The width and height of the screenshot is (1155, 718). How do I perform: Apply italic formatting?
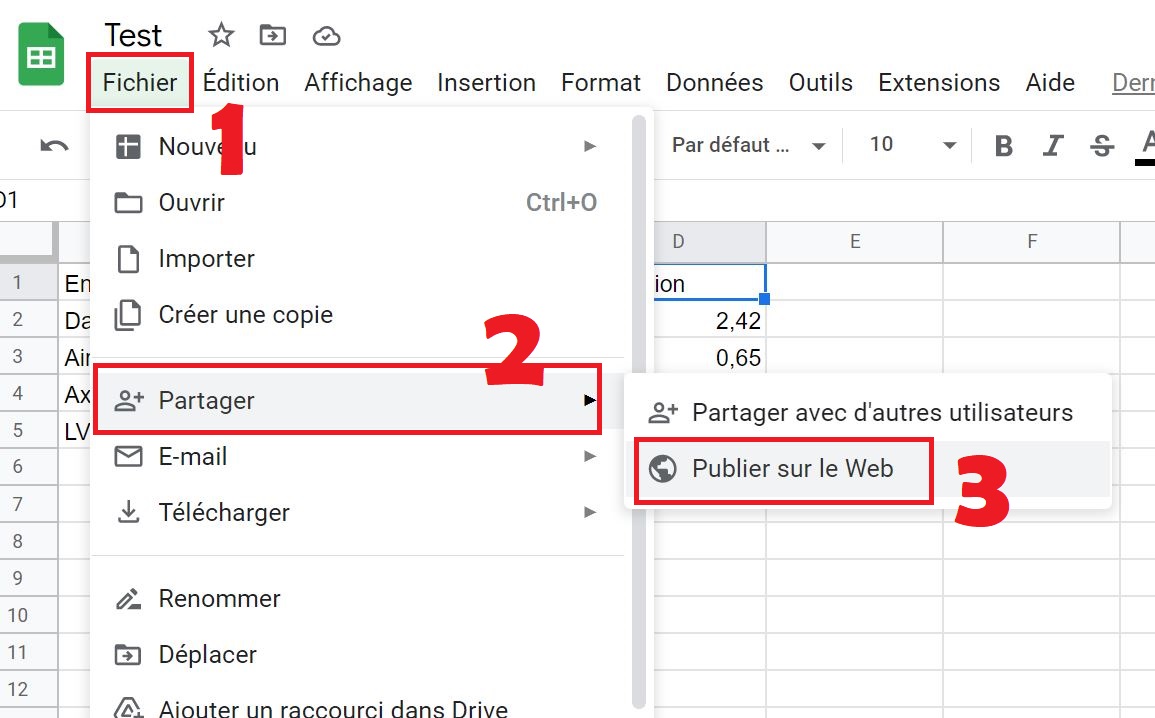point(1052,145)
